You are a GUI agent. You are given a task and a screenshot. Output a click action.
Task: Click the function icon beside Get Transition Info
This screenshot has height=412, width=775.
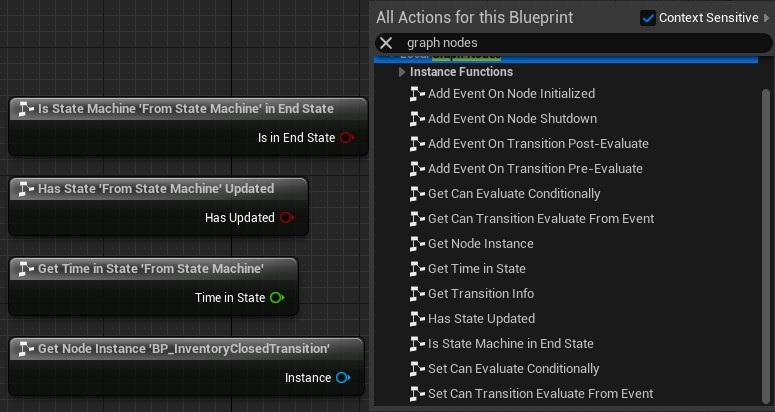417,294
